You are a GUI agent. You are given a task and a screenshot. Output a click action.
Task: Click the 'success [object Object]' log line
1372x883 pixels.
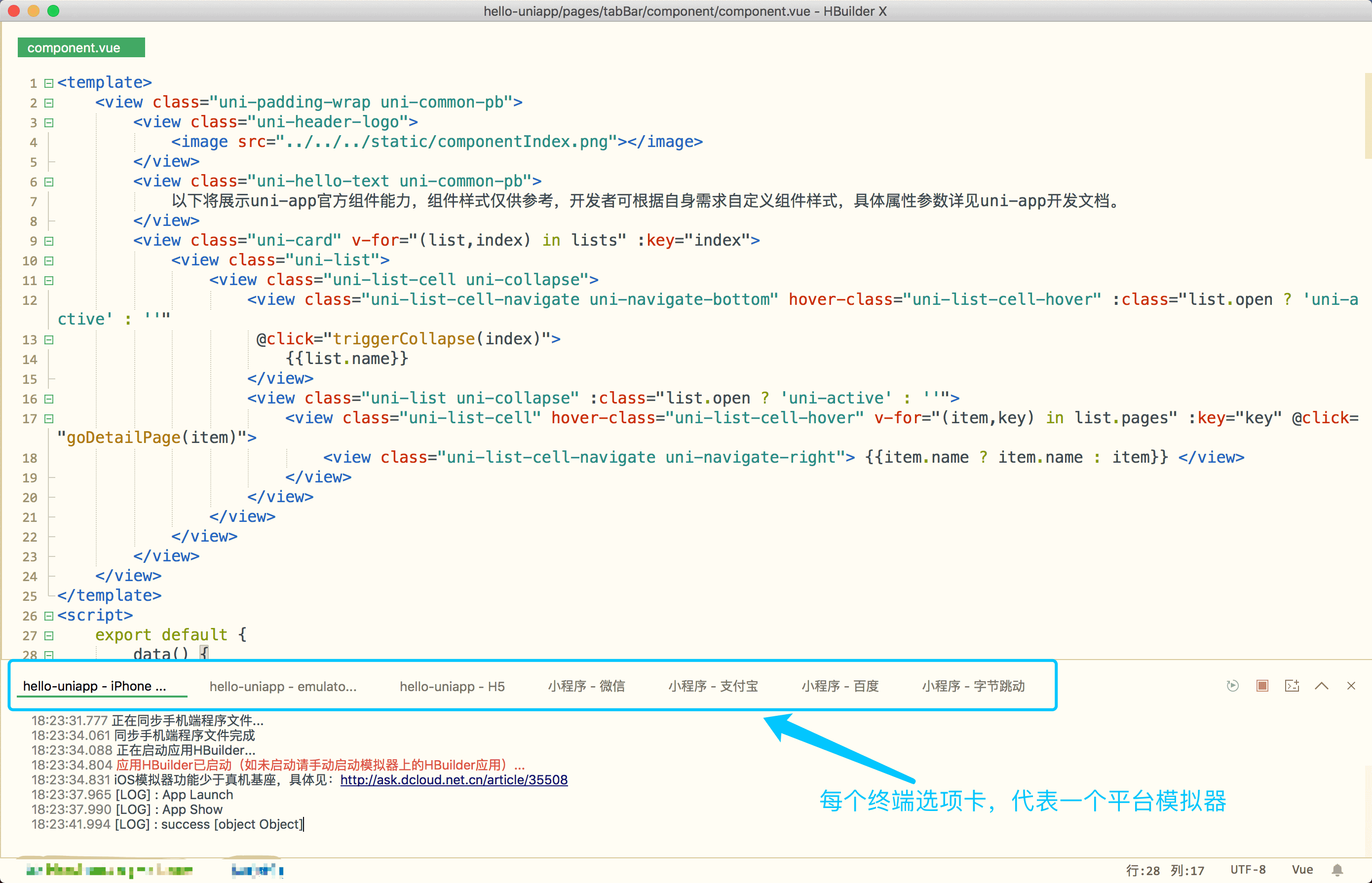click(x=232, y=824)
